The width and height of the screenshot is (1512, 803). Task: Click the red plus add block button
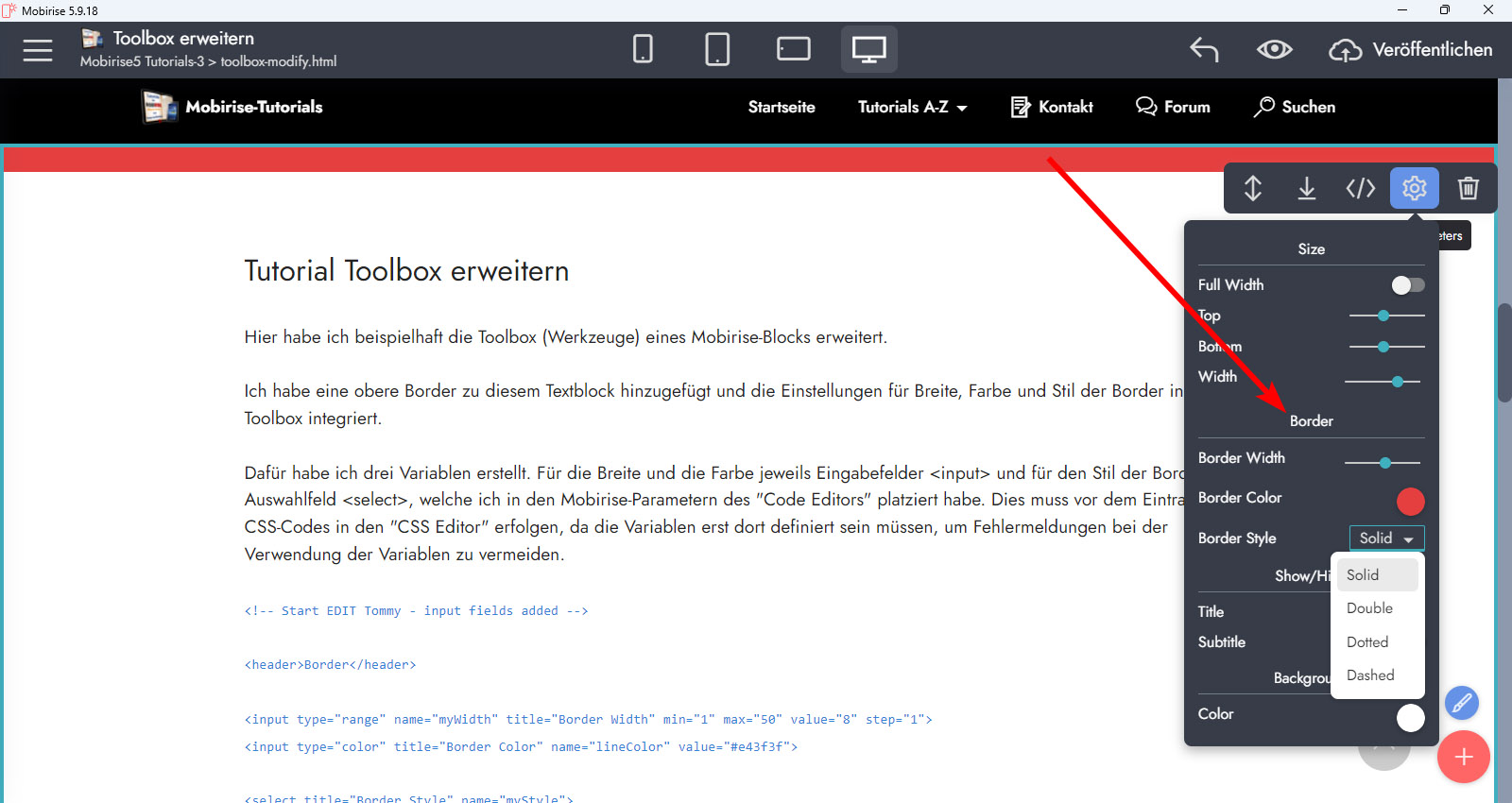point(1463,757)
